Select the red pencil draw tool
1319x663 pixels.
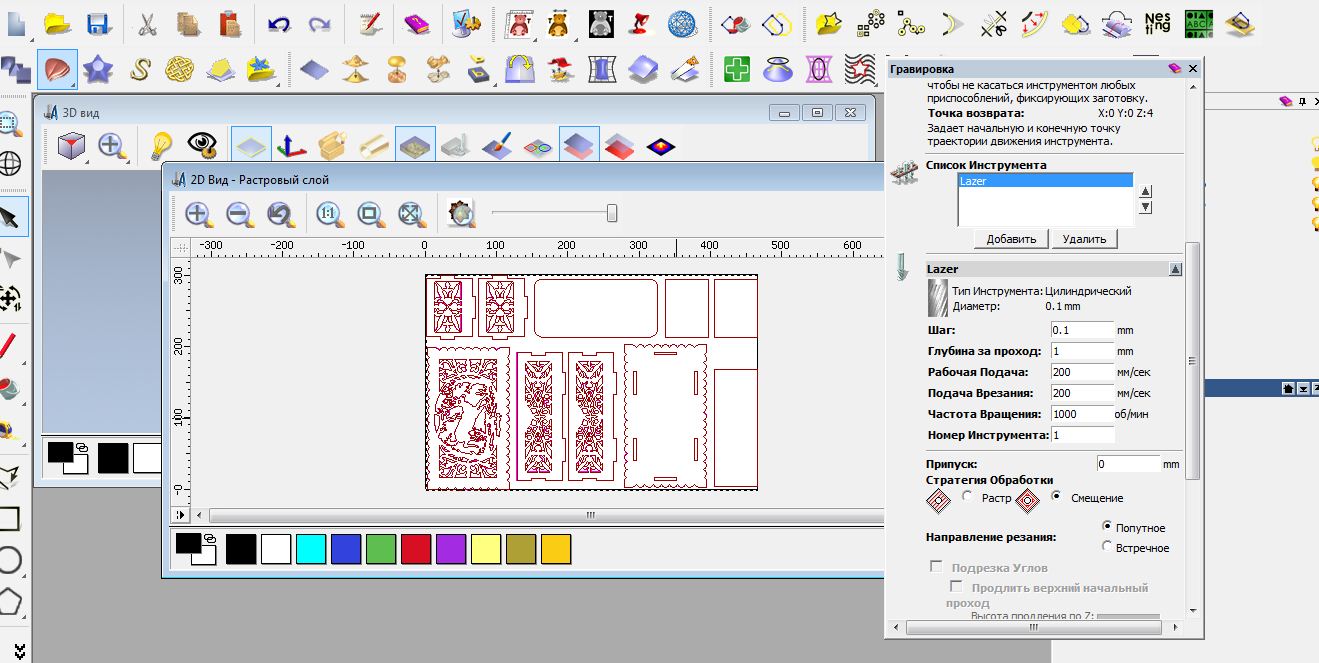click(x=8, y=347)
